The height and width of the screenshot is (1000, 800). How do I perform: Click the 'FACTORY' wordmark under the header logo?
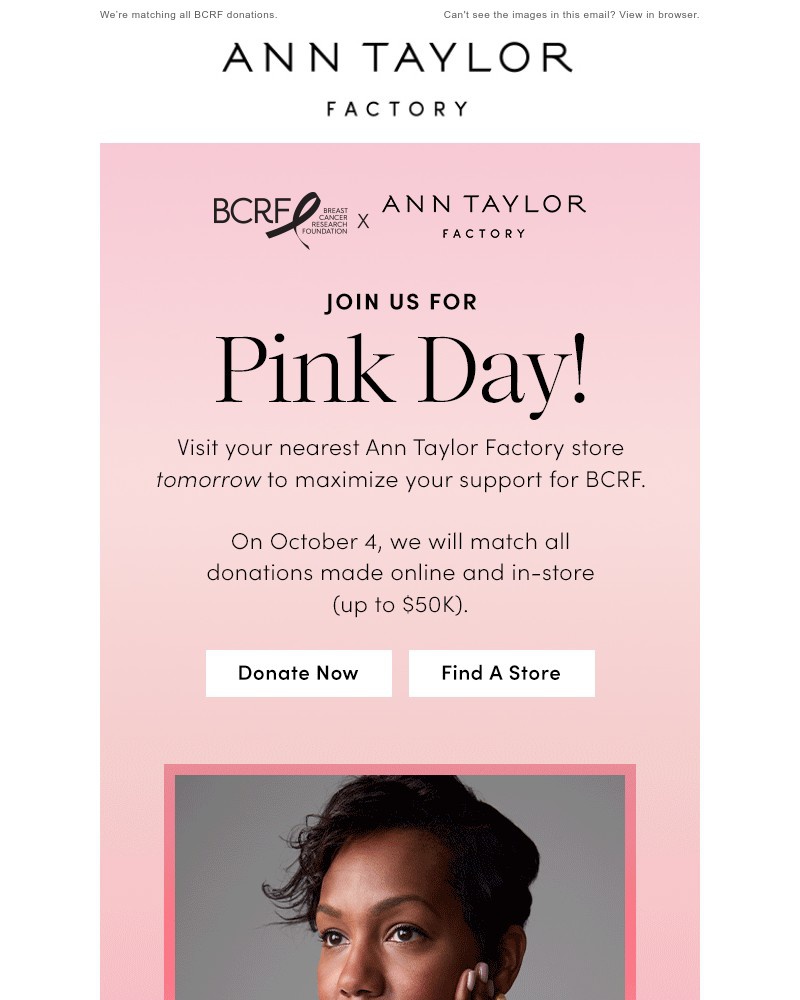click(398, 109)
